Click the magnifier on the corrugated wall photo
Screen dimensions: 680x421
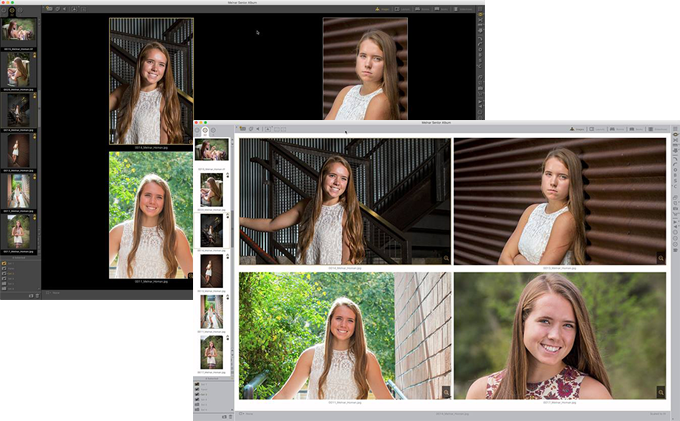click(x=661, y=258)
